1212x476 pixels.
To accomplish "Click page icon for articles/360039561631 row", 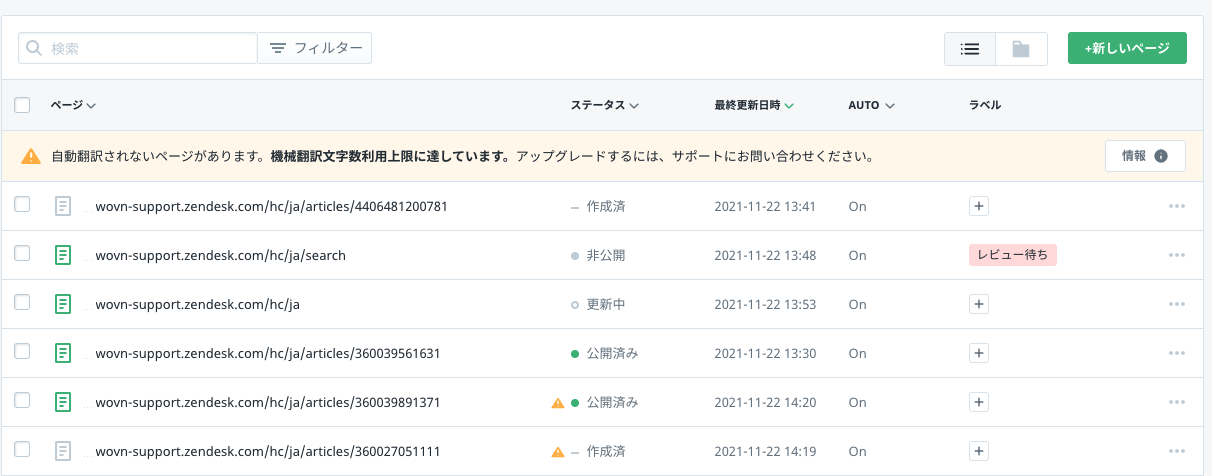I will (63, 353).
